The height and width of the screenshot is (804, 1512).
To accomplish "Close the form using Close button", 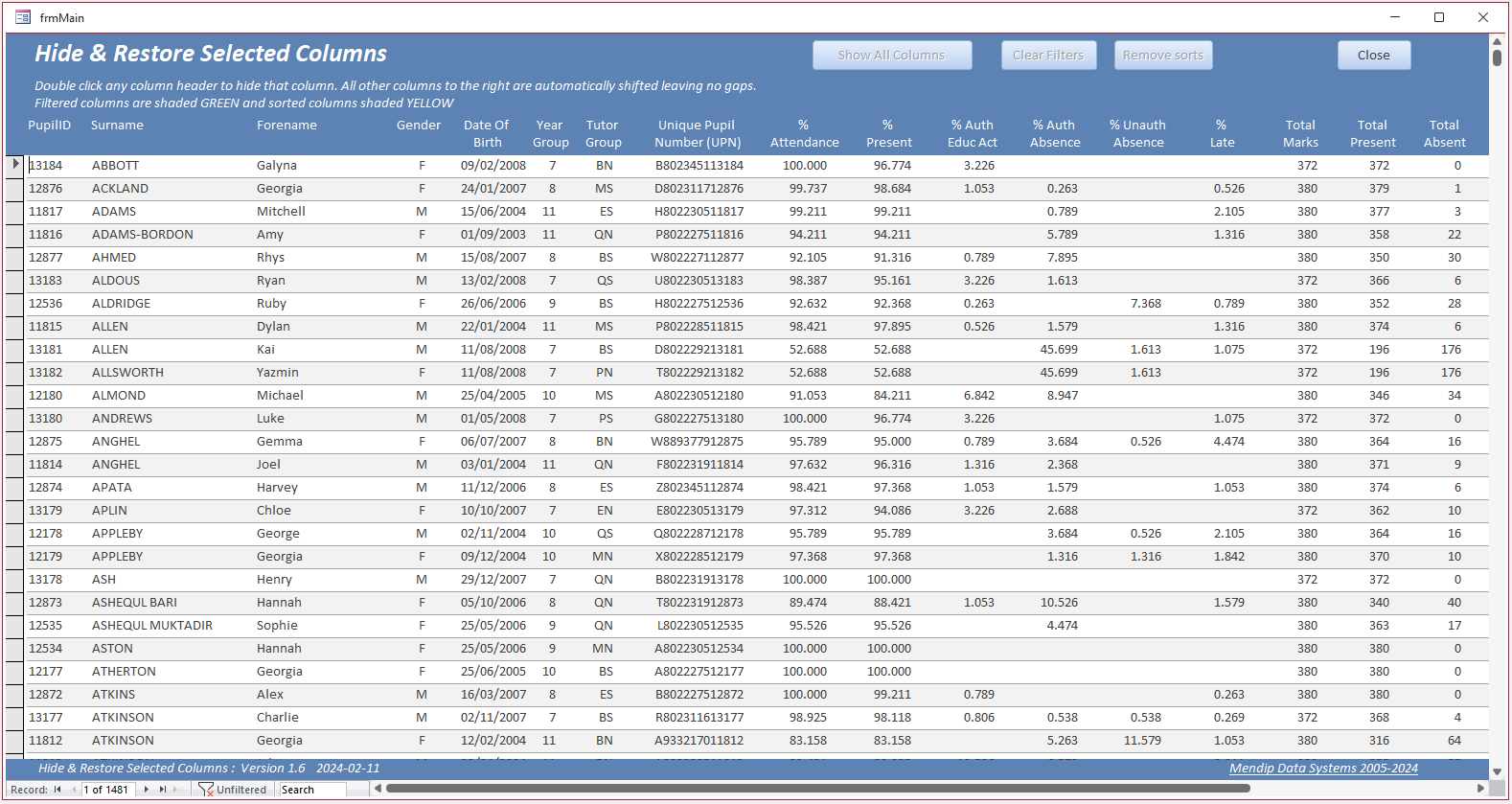I will click(x=1374, y=56).
